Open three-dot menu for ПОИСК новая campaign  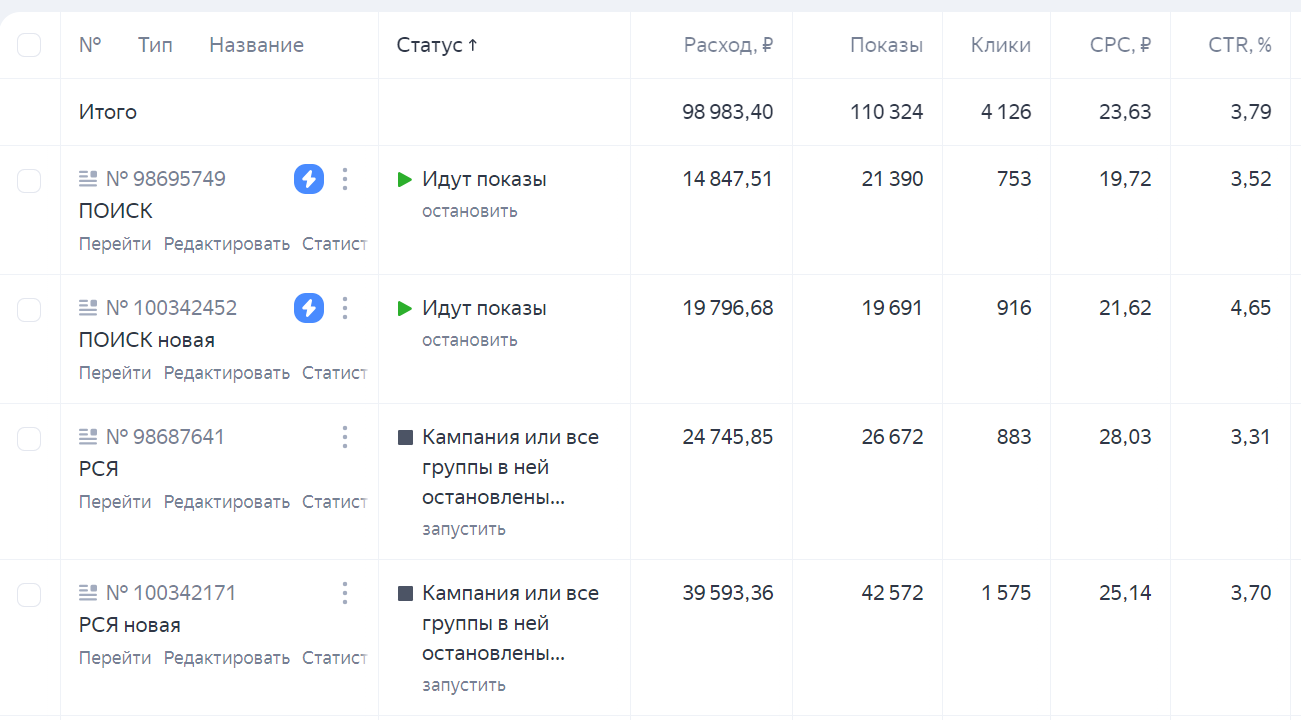[345, 308]
